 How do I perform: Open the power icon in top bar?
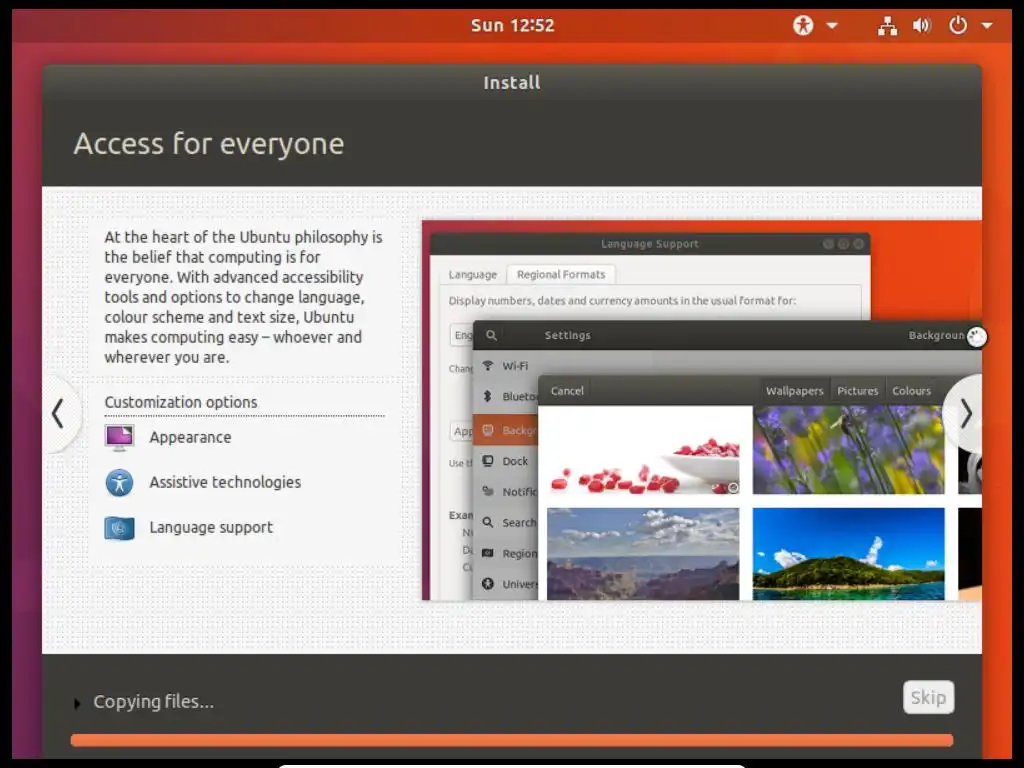957,25
